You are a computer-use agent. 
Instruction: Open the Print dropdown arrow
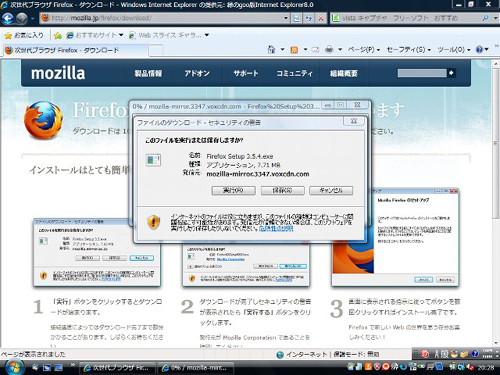pyautogui.click(x=340, y=50)
